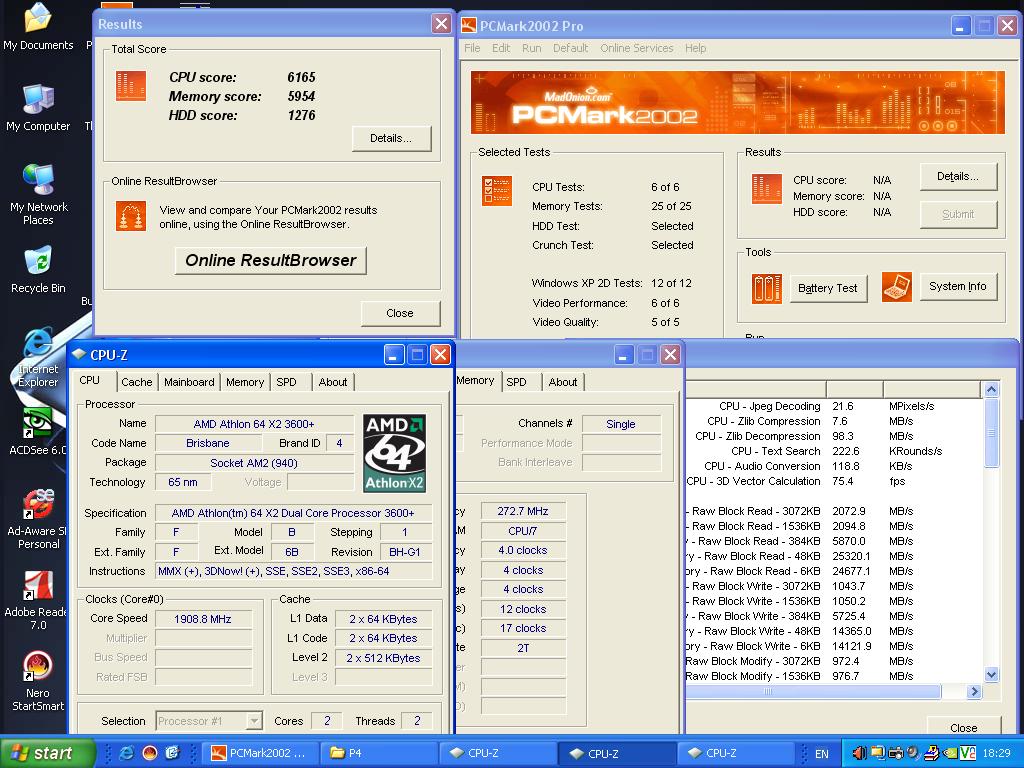The image size is (1024, 768).
Task: Click the Brisbane code name field
Action: 208,443
